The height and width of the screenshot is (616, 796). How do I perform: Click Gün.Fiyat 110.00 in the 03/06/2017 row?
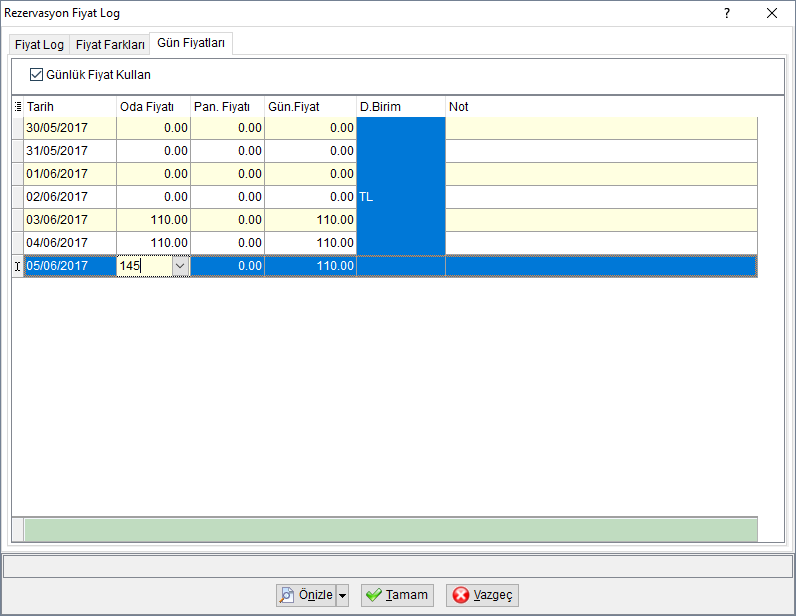click(311, 220)
